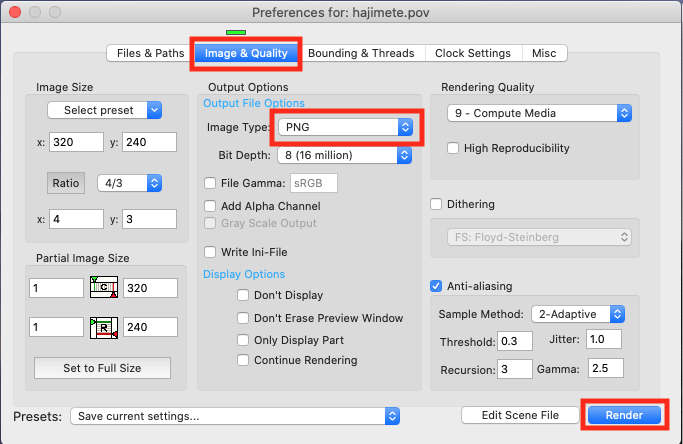This screenshot has height=444, width=683.
Task: Check the Write Ini-File box
Action: tap(210, 251)
